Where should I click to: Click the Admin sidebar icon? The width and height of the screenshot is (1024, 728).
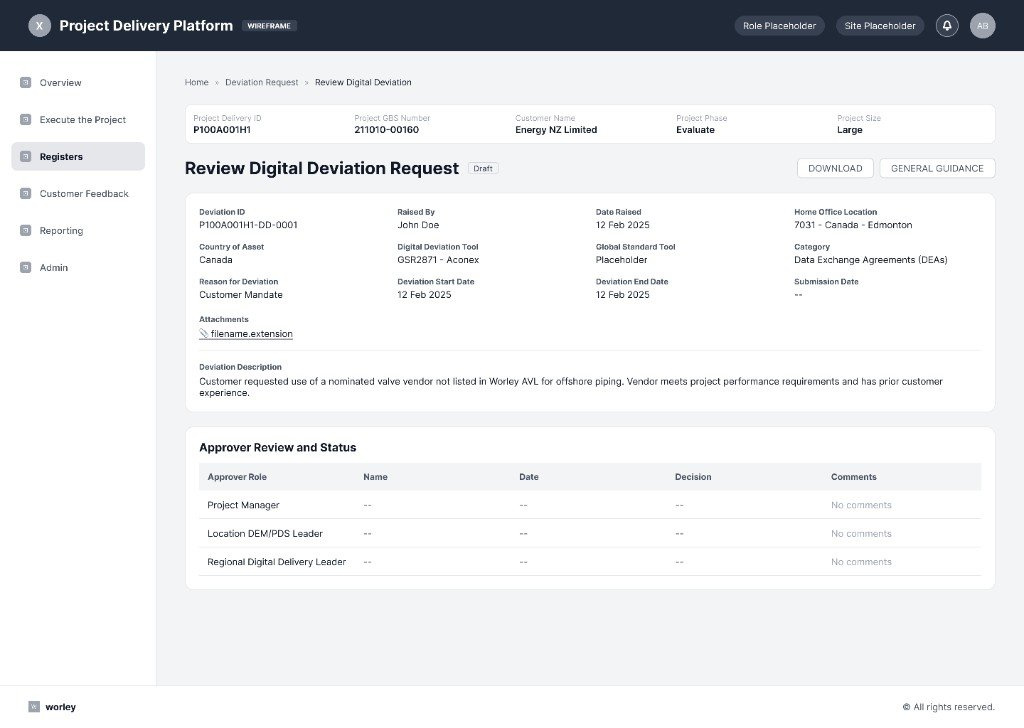tap(25, 268)
